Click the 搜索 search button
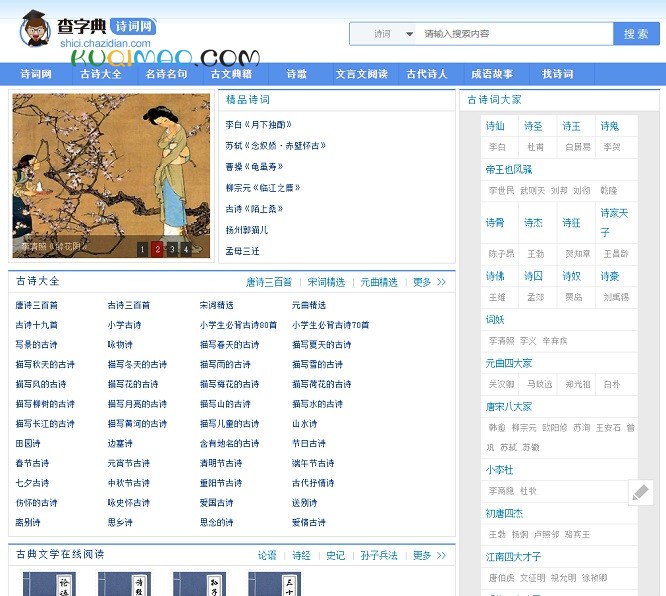 [x=636, y=34]
